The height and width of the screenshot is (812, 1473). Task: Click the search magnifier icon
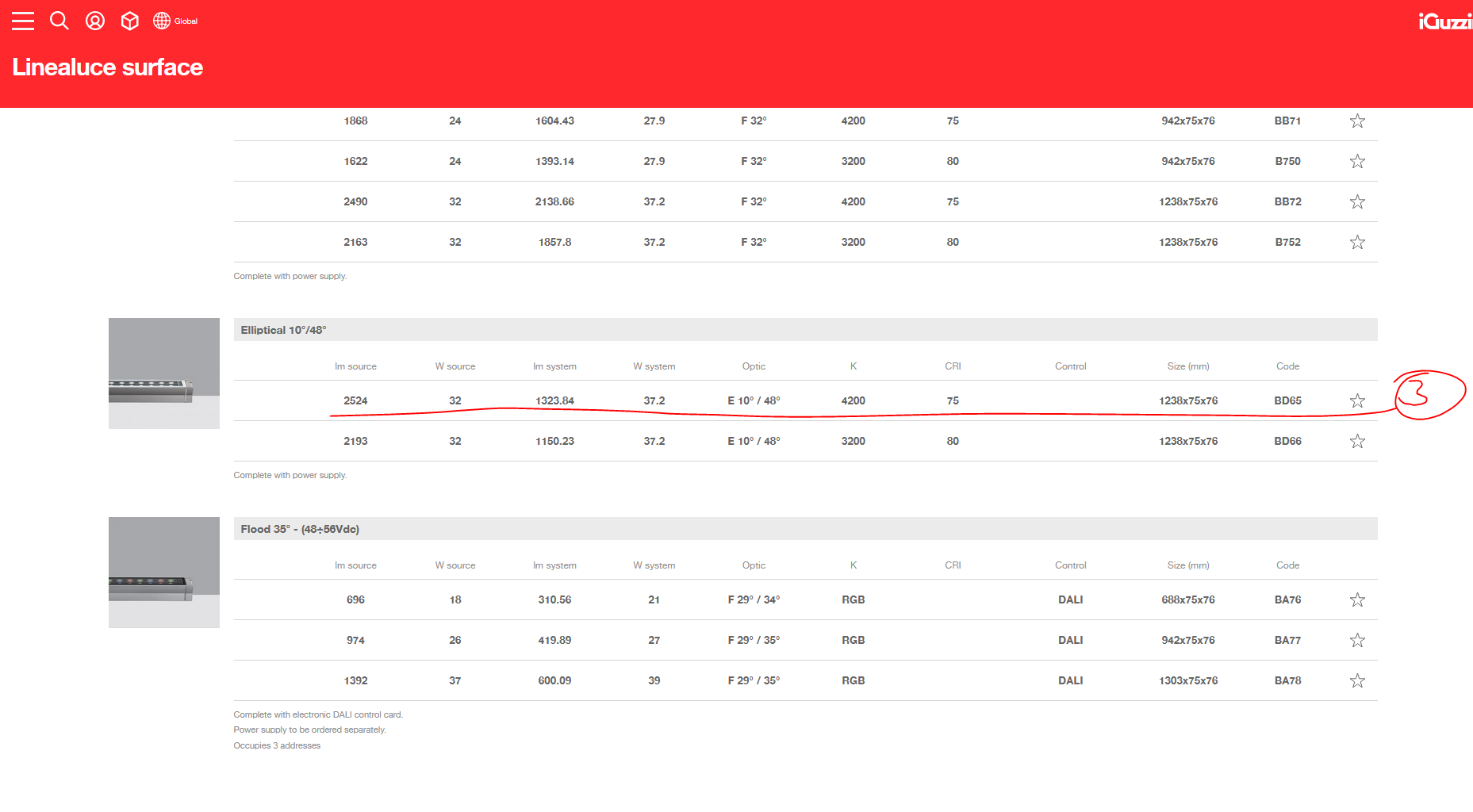point(59,21)
